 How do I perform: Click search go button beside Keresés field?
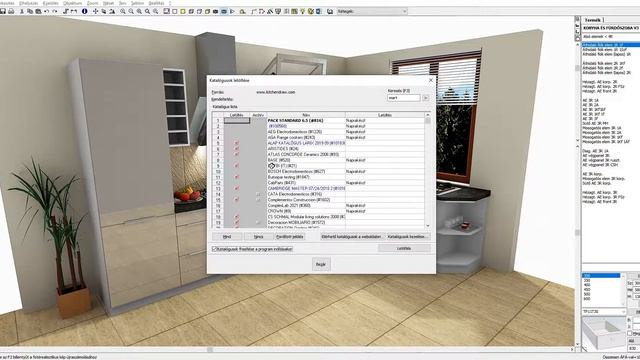coord(425,98)
